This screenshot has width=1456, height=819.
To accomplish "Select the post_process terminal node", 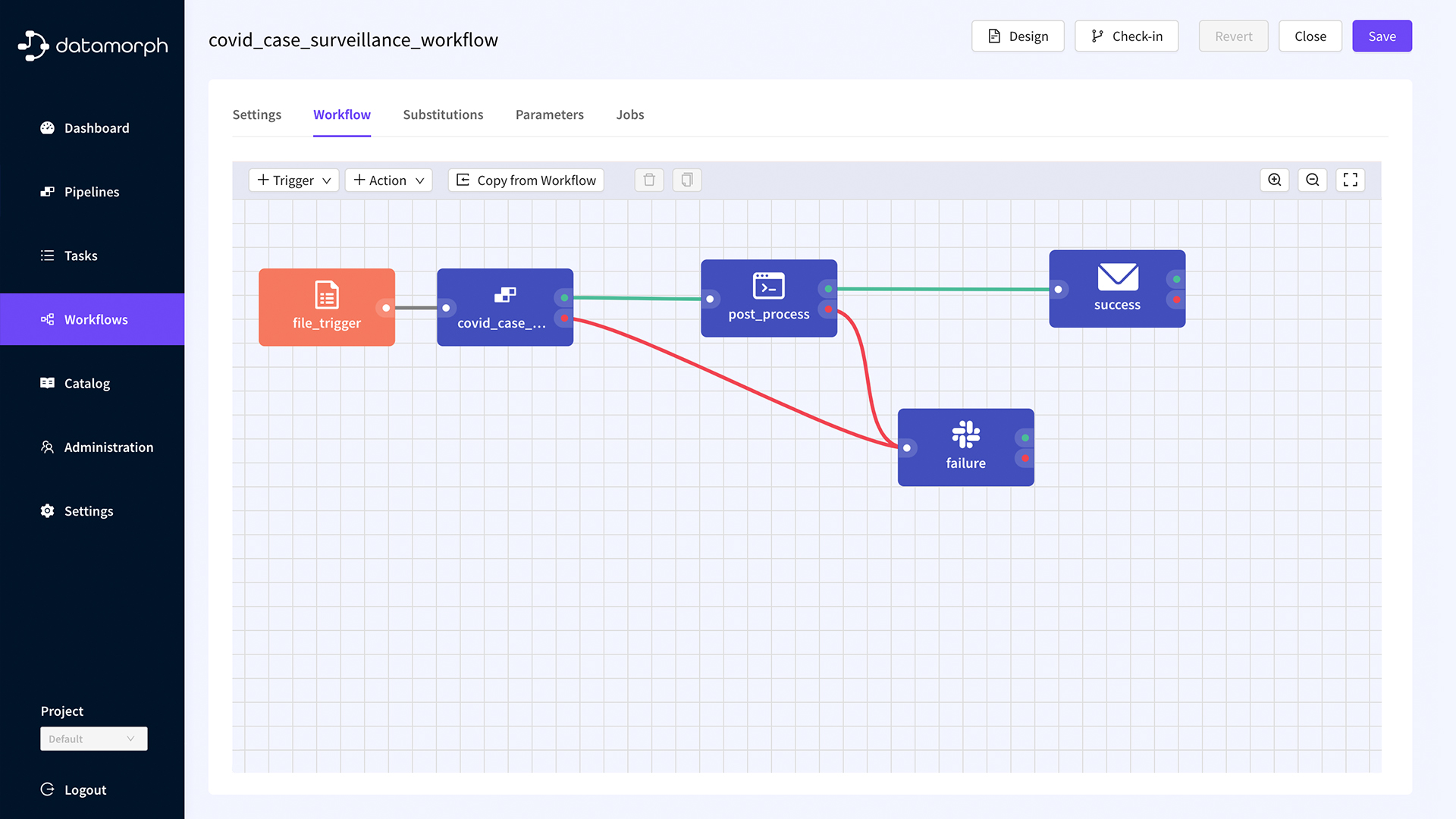I will pyautogui.click(x=768, y=298).
